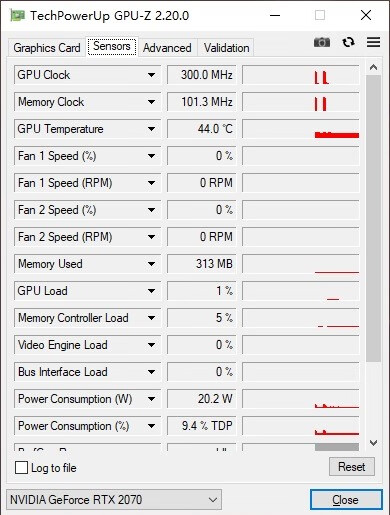Click the scrollbar up arrow
The image size is (390, 515).
pyautogui.click(x=373, y=67)
